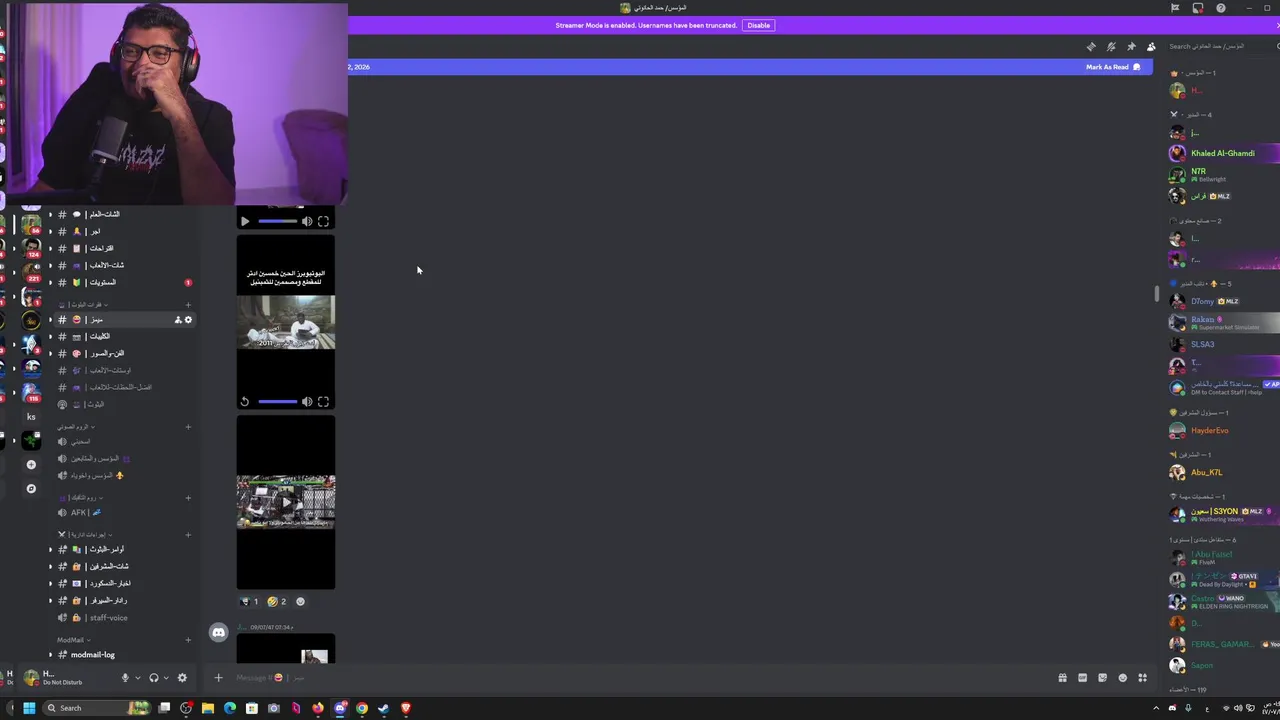Click the laughing reaction with count 2
The height and width of the screenshot is (720, 1280).
277,601
